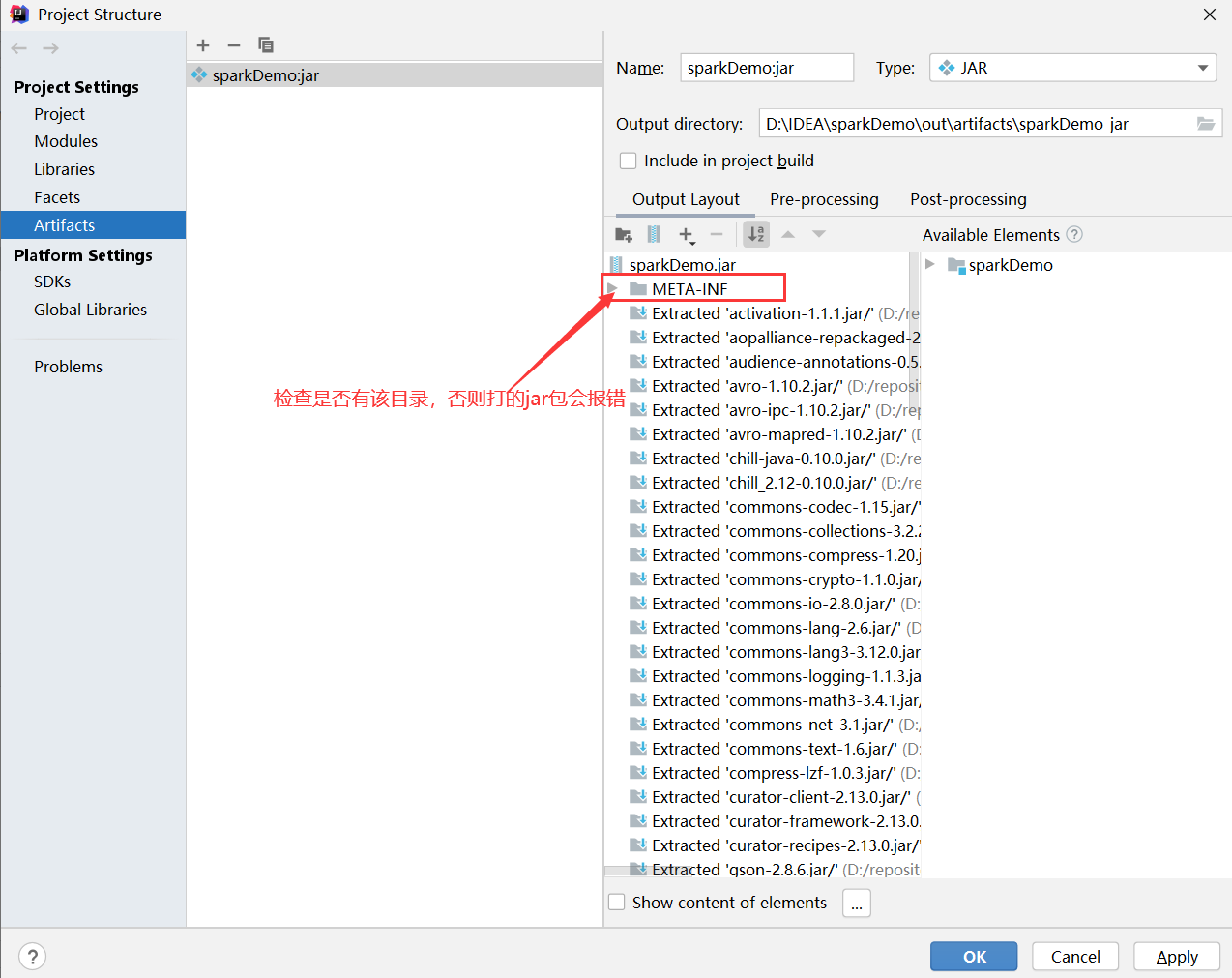
Task: Click the icon beside Extracted 'avro-1.10.2.jar/'
Action: [x=638, y=385]
